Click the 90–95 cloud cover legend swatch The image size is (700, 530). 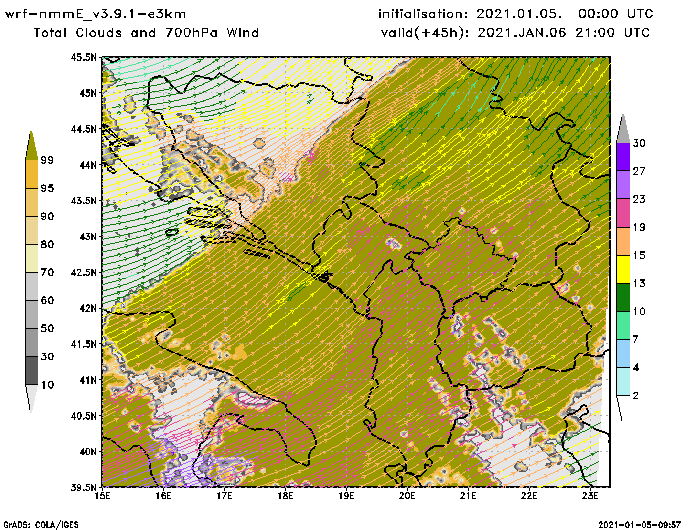[32, 202]
